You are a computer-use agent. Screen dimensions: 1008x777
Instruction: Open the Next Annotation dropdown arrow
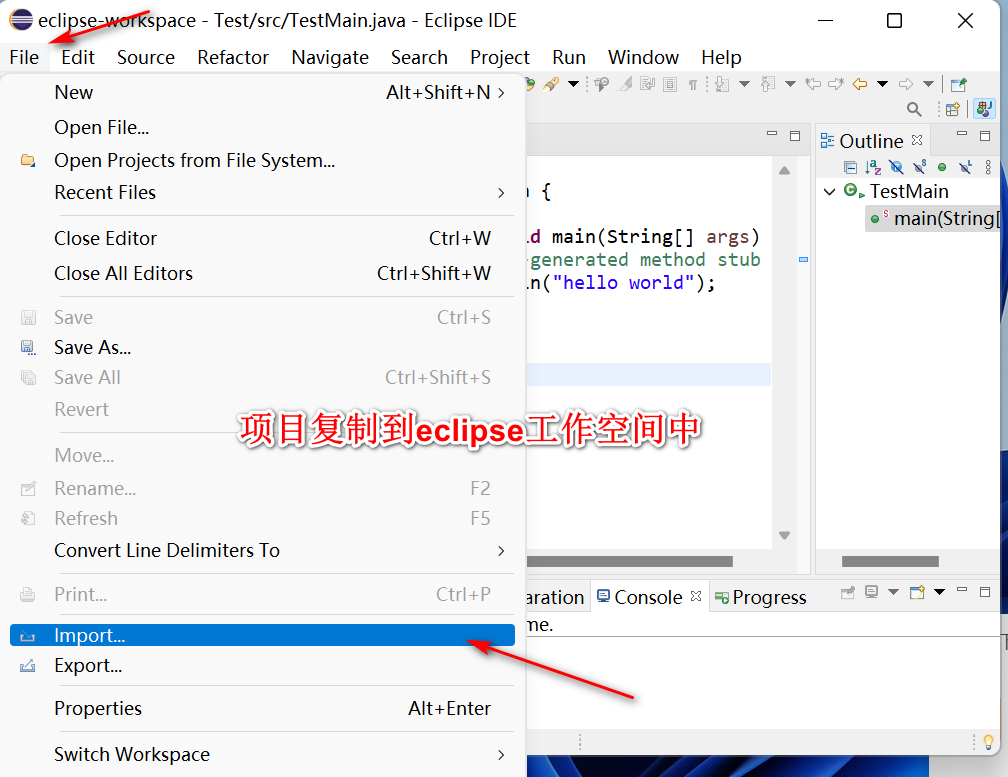click(x=744, y=84)
